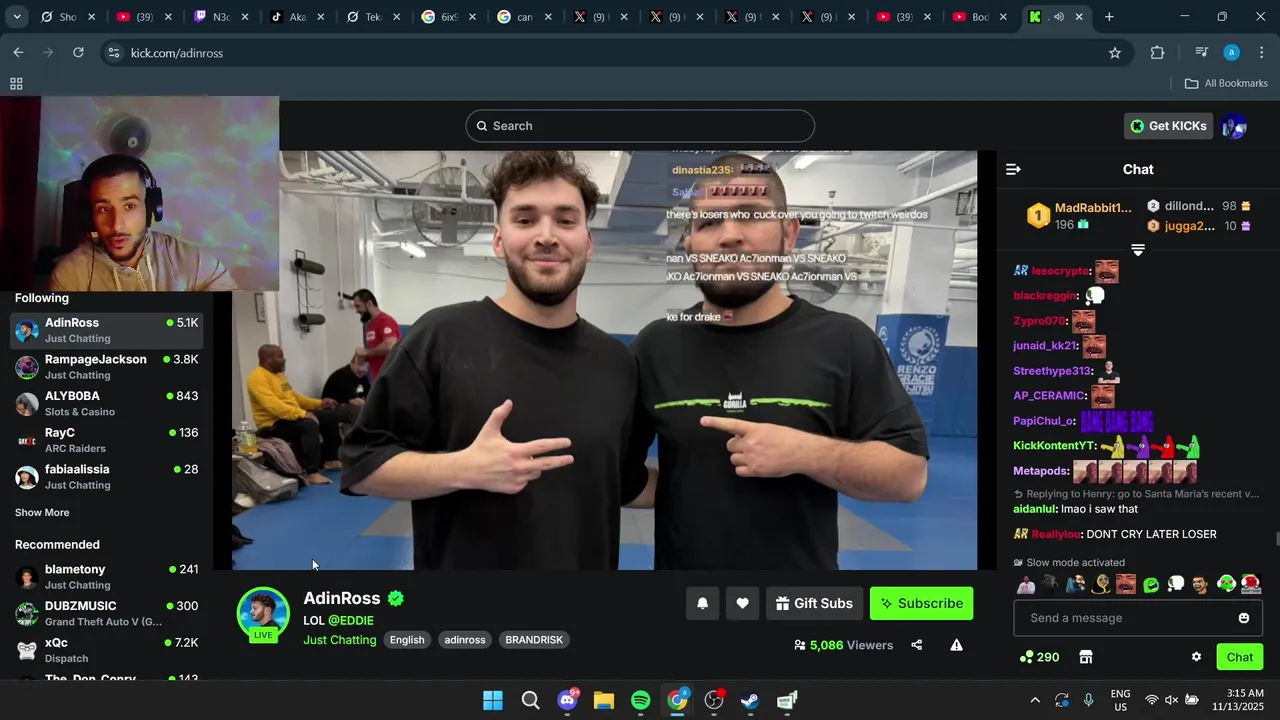Click the chat panel scrollbar
1280x720 pixels.
(1276, 540)
